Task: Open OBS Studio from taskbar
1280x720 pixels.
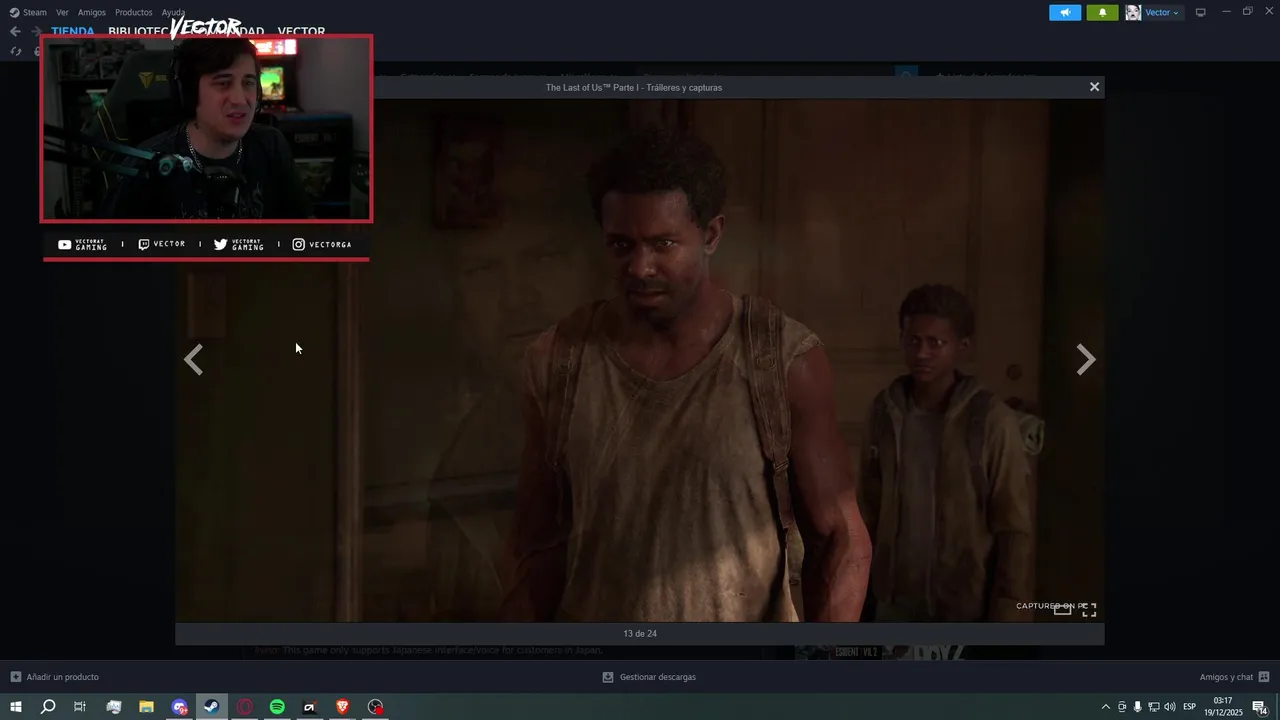Action: (x=375, y=707)
